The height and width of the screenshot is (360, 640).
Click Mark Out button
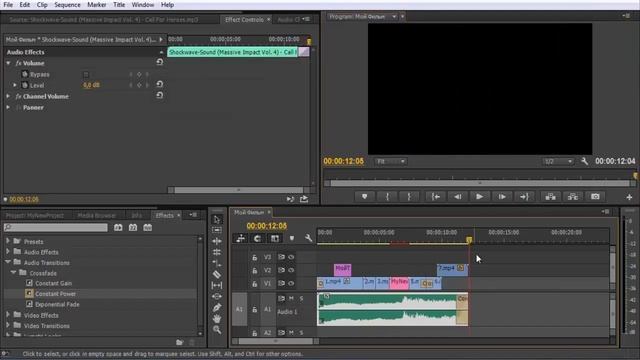409,197
